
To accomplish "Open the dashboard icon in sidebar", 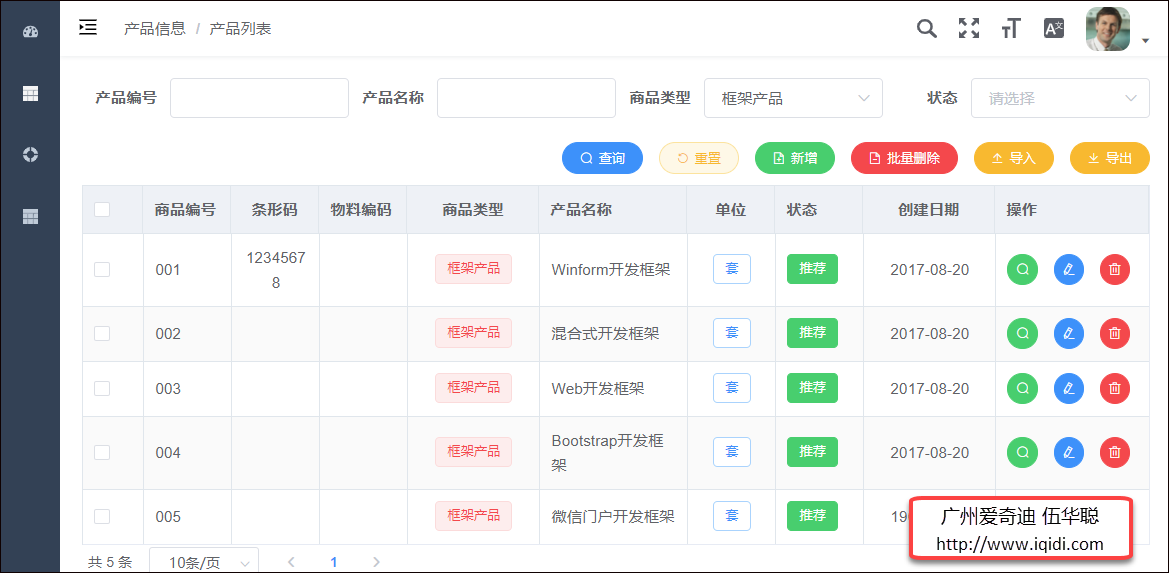I will [30, 31].
